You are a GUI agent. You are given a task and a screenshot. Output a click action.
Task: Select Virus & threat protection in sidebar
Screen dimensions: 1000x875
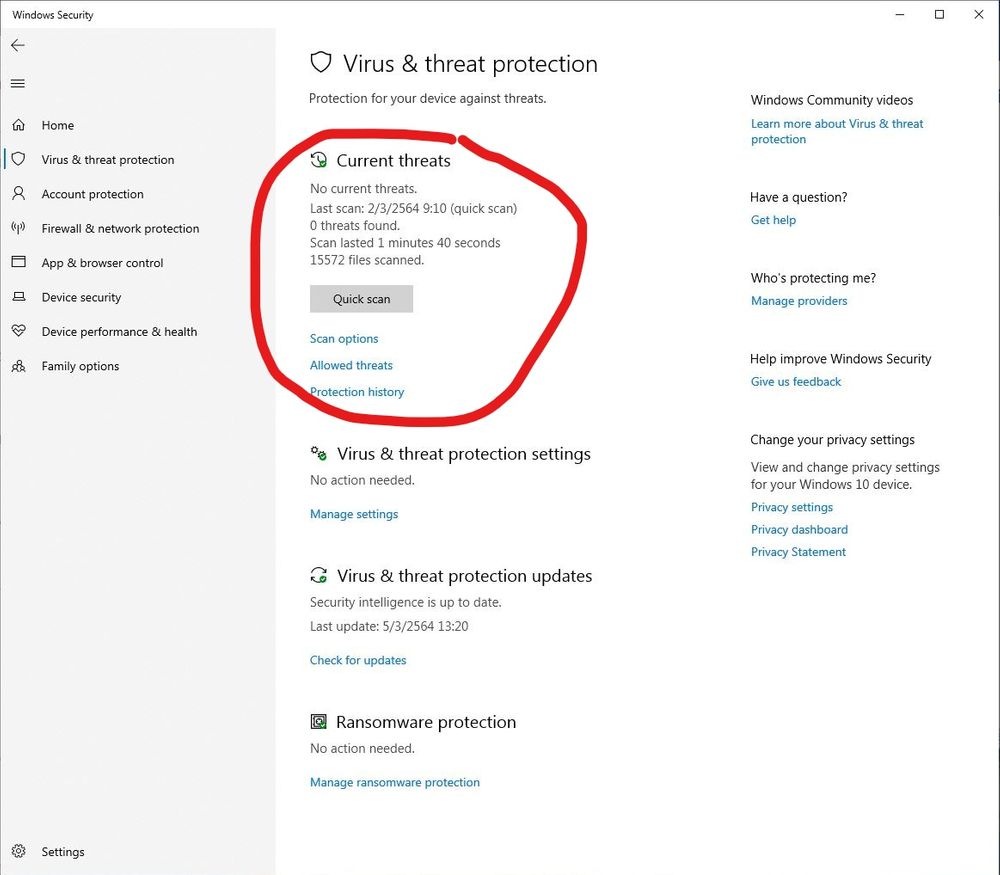(106, 159)
